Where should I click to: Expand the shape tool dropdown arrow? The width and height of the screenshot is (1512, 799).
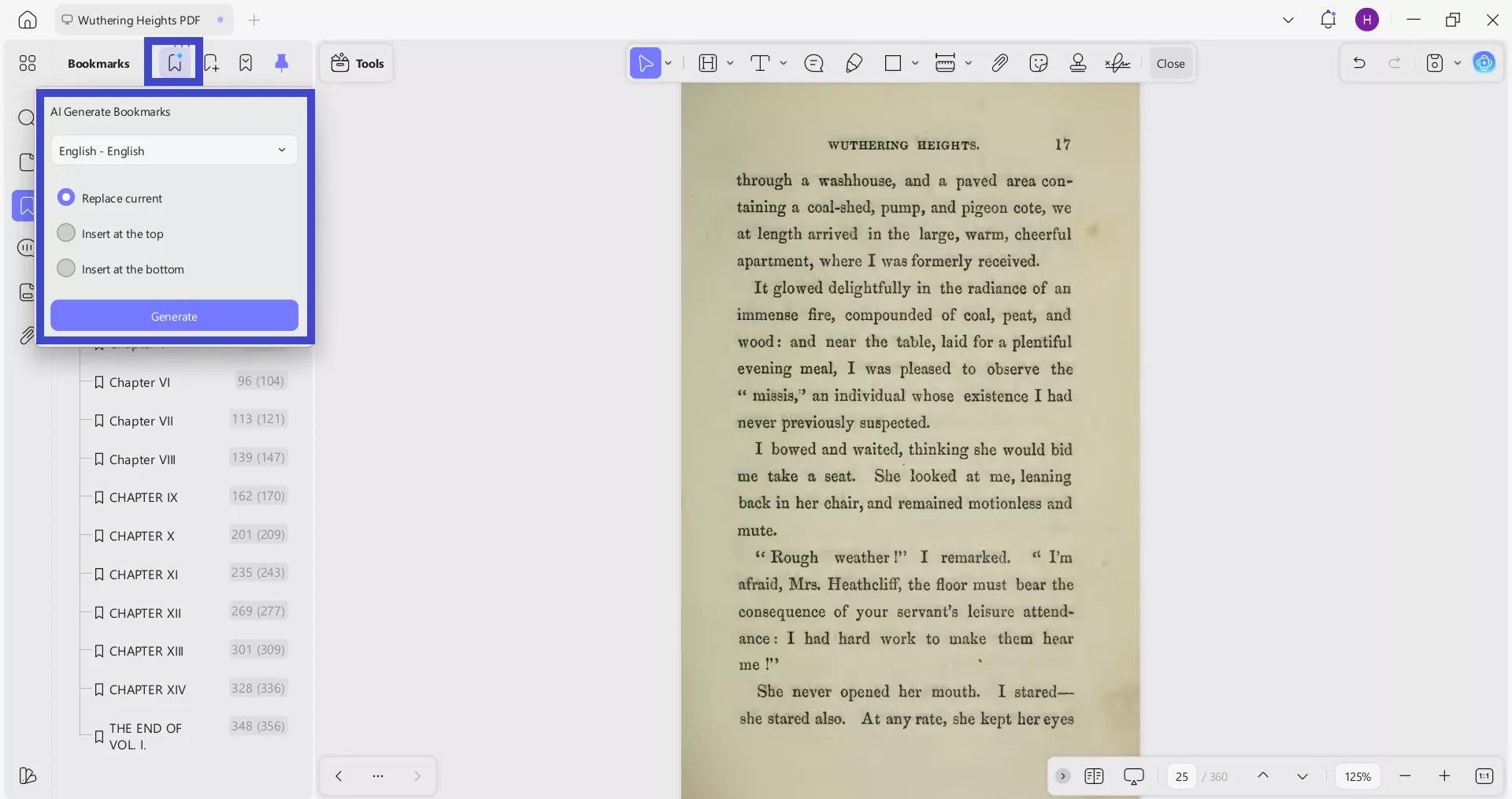(915, 63)
